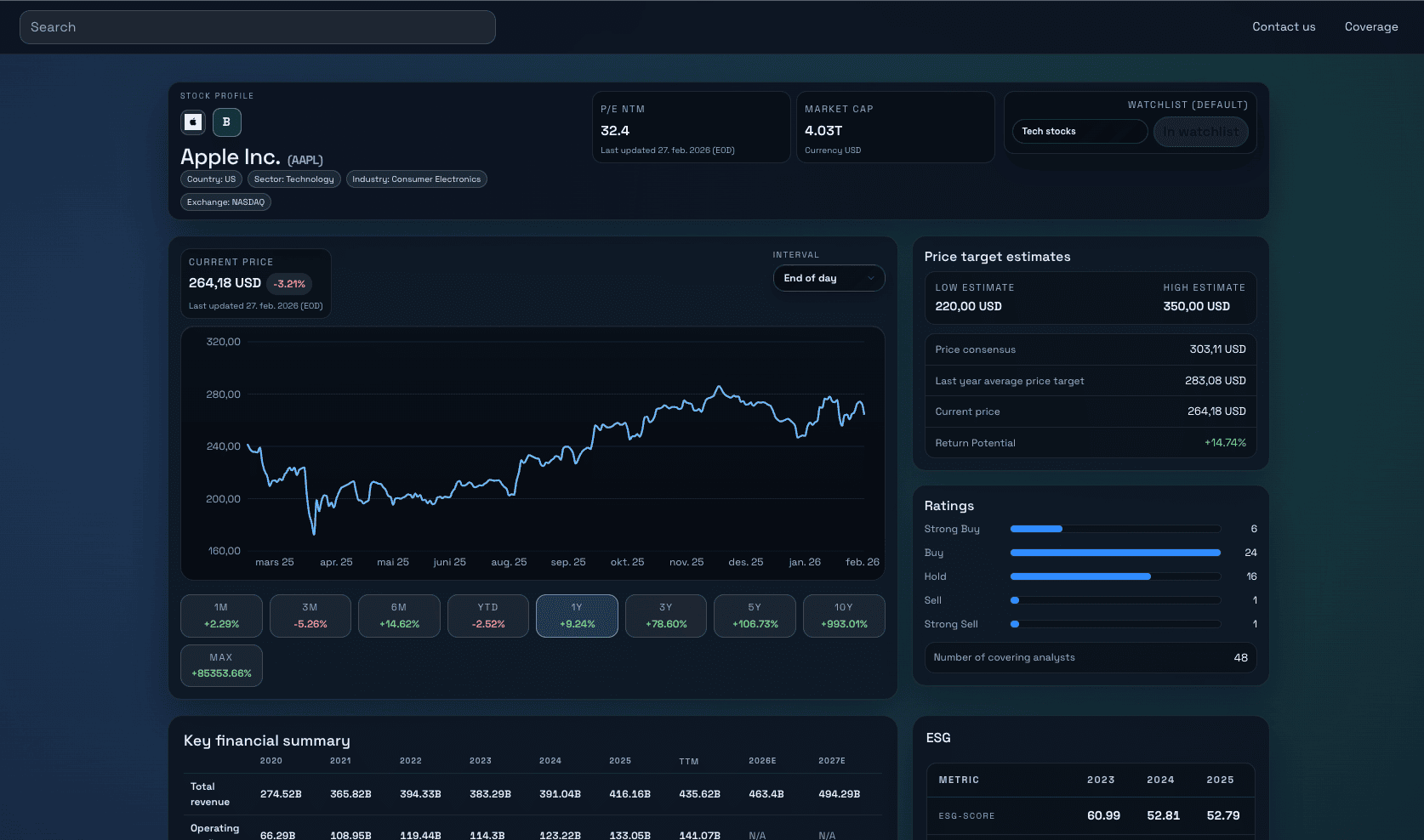1424x840 pixels.
Task: Select the 'B' brand badge icon
Action: click(226, 122)
